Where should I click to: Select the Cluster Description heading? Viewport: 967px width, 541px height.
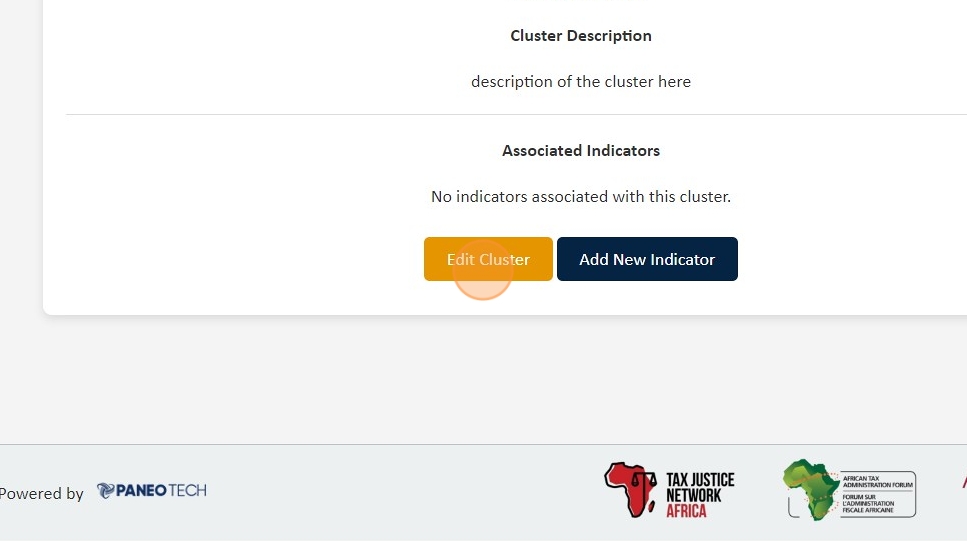pyautogui.click(x=581, y=36)
